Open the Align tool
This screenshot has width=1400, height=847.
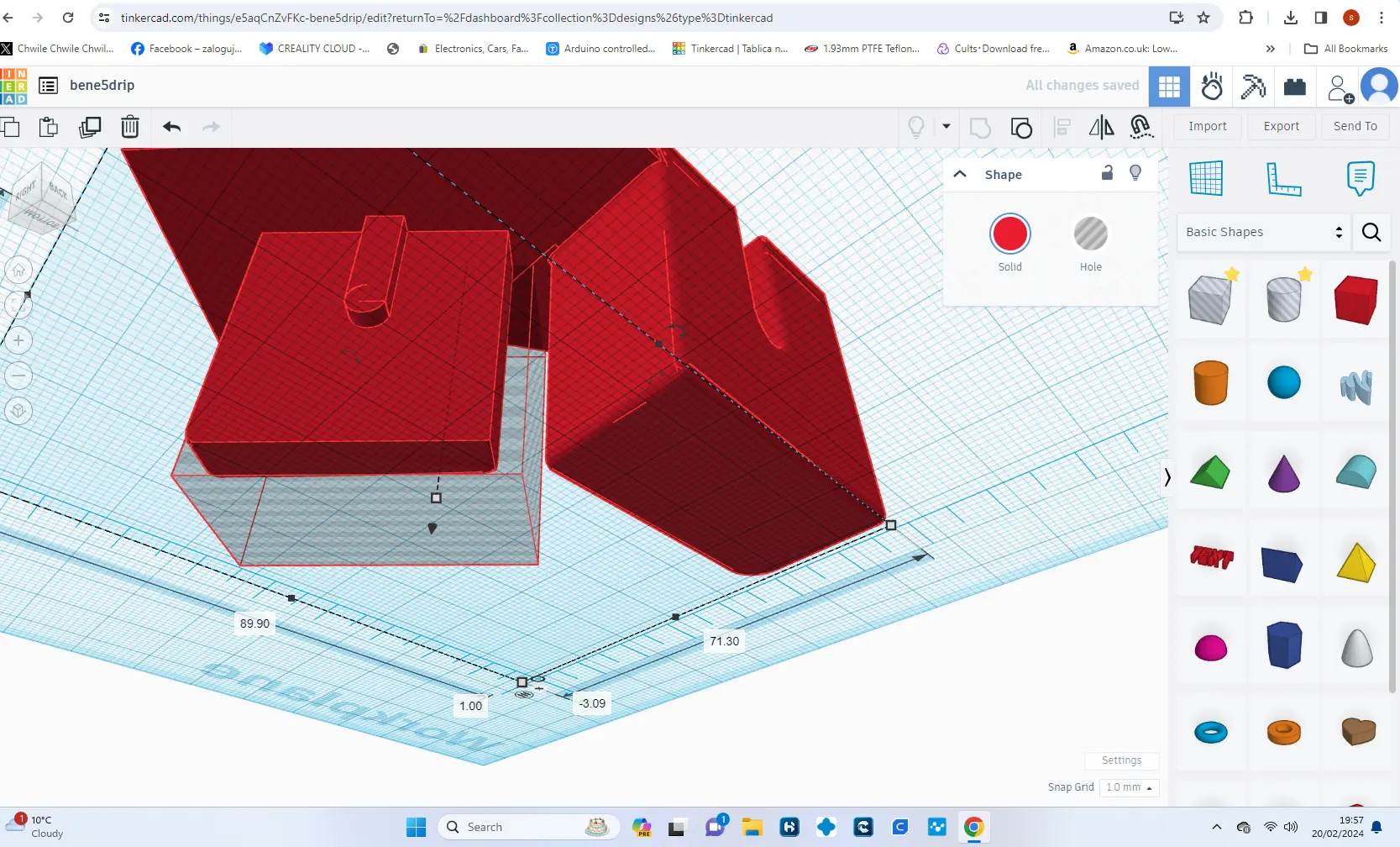coord(1062,127)
